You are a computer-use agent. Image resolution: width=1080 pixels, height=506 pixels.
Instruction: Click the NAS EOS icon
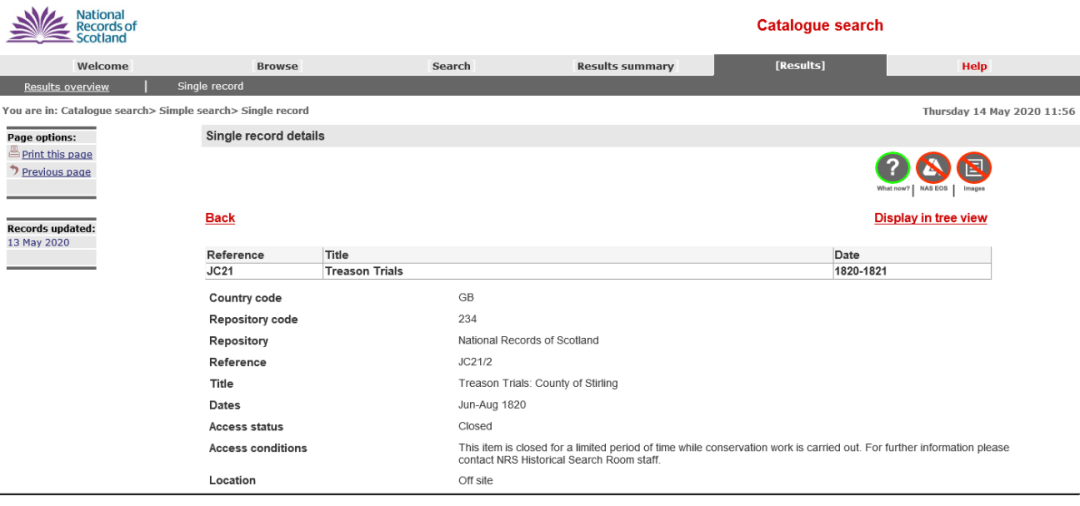click(933, 167)
